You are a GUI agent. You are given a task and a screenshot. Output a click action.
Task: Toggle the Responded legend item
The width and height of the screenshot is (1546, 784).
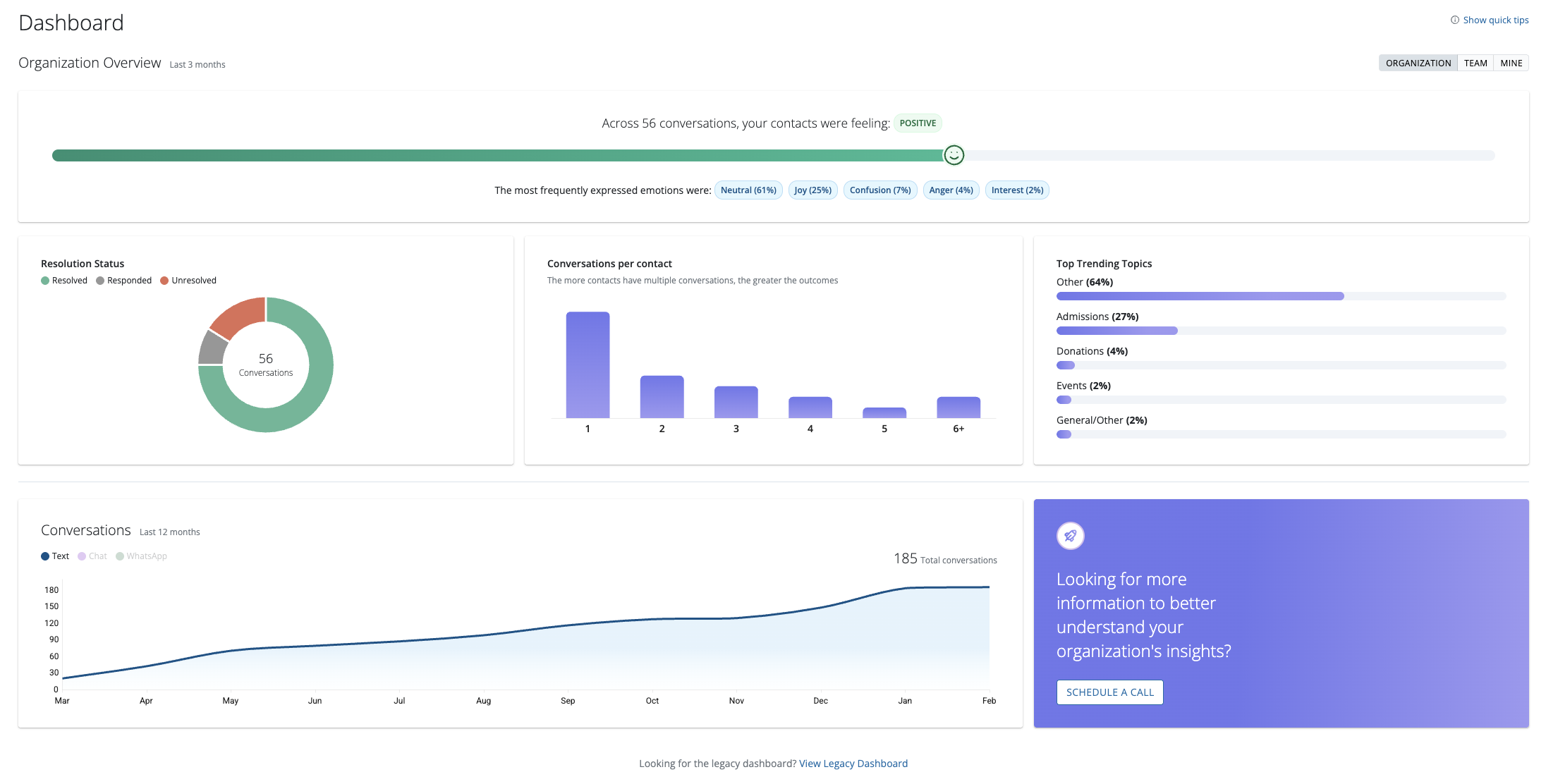pyautogui.click(x=124, y=281)
